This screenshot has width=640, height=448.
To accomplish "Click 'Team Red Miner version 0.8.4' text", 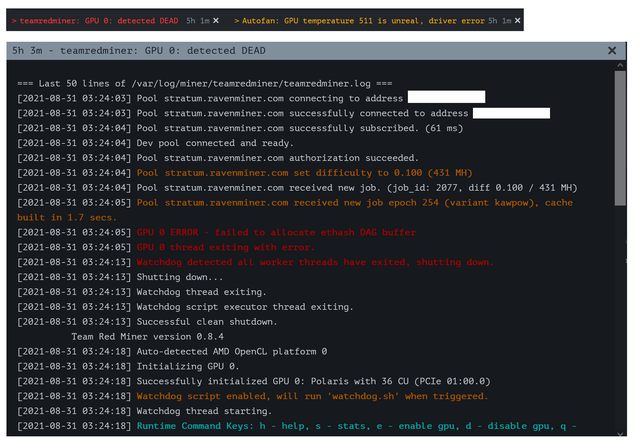I will [x=147, y=337].
